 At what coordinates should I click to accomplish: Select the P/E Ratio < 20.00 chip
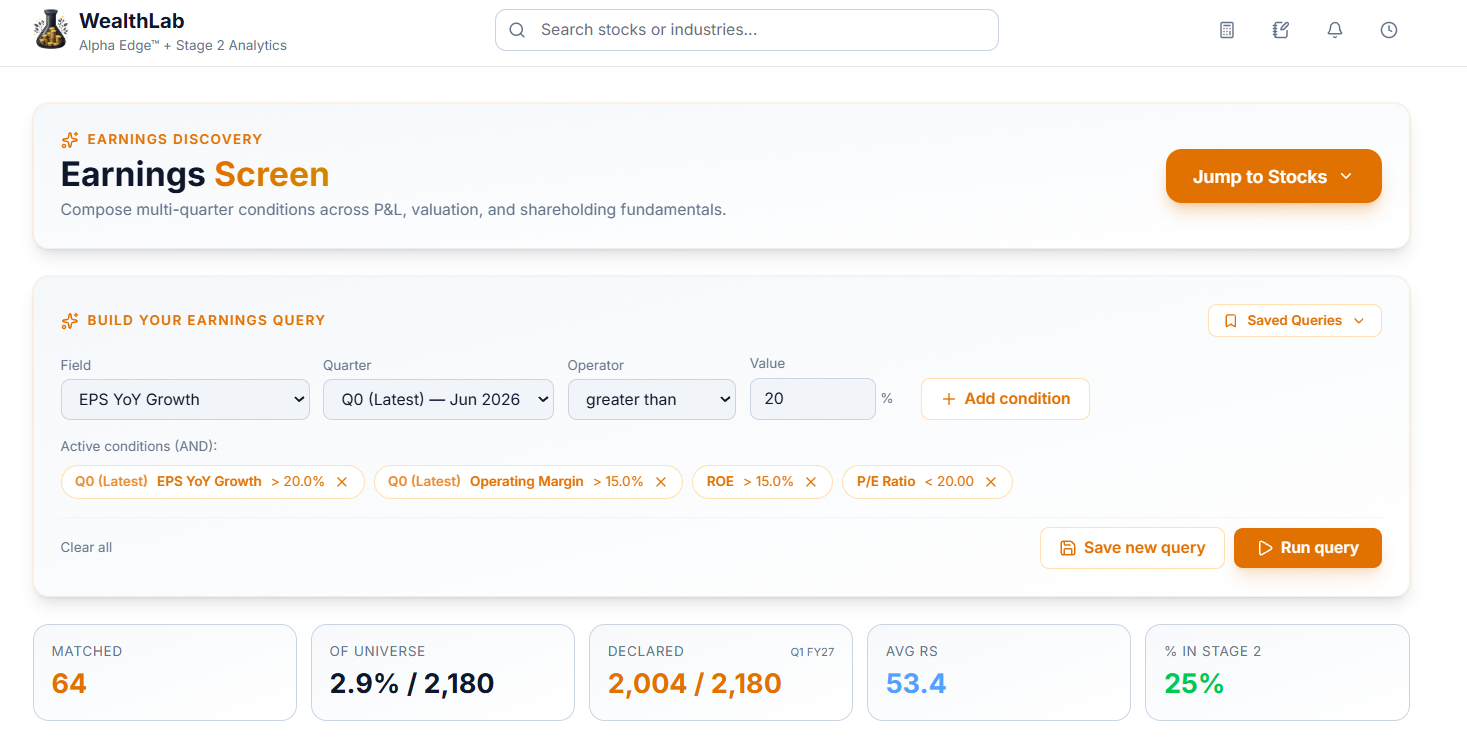click(x=927, y=482)
